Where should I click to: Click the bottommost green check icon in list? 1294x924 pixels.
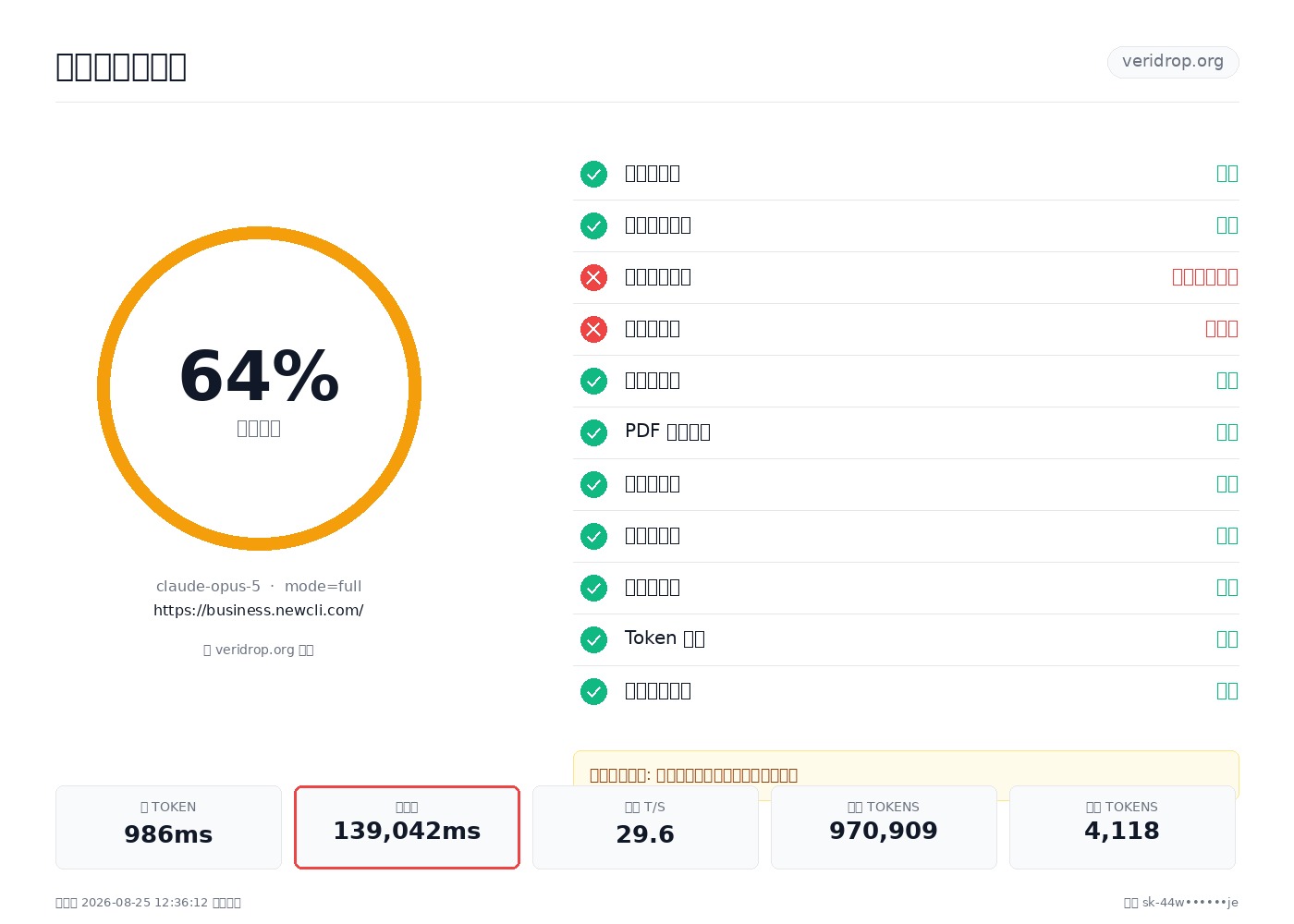tap(593, 691)
